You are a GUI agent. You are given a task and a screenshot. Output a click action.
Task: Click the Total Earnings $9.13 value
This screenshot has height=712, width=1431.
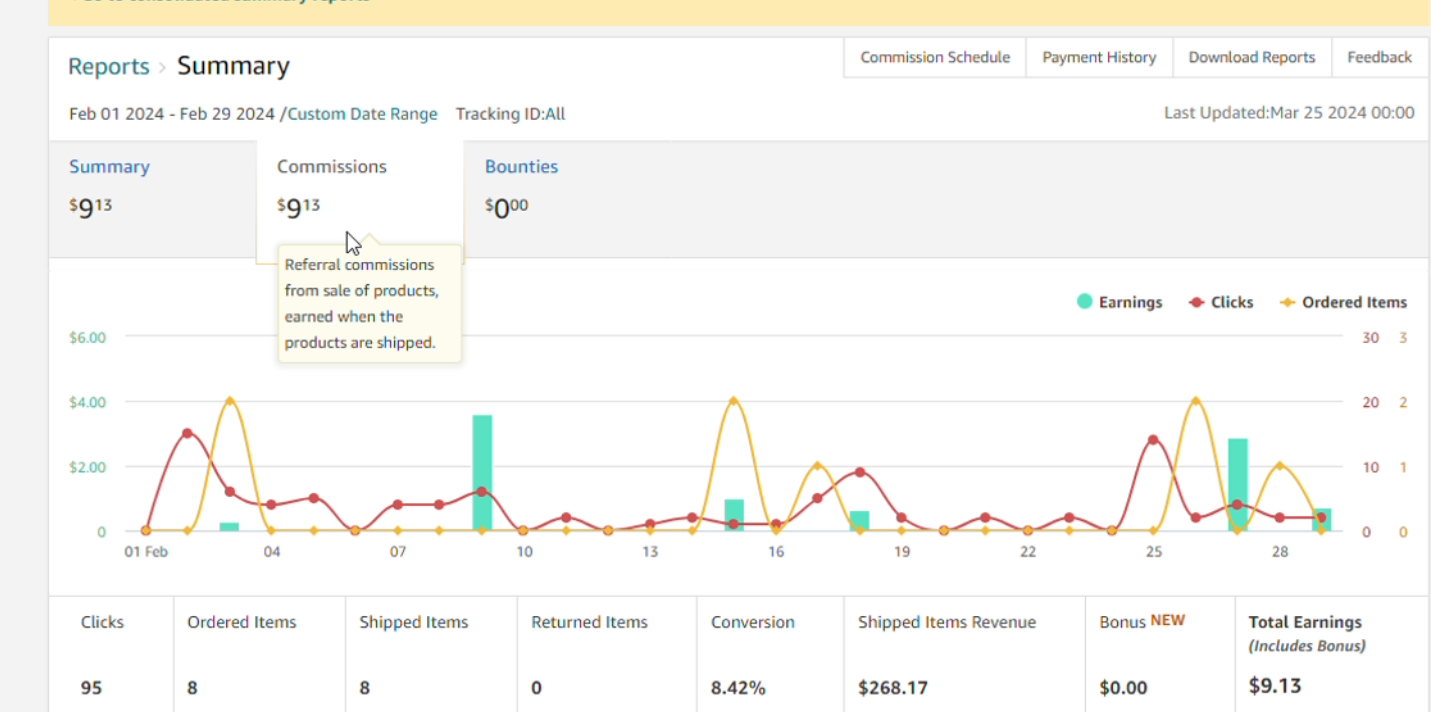click(1275, 686)
